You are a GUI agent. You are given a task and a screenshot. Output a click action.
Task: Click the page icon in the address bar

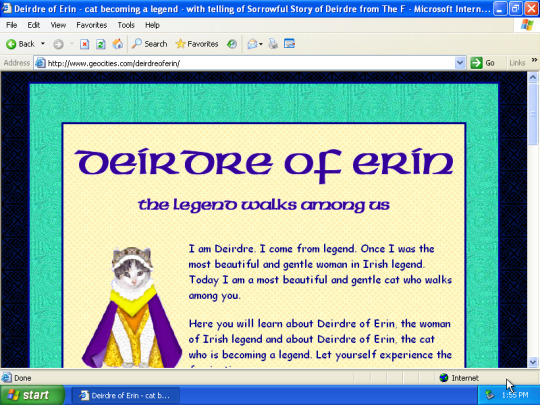pos(40,63)
